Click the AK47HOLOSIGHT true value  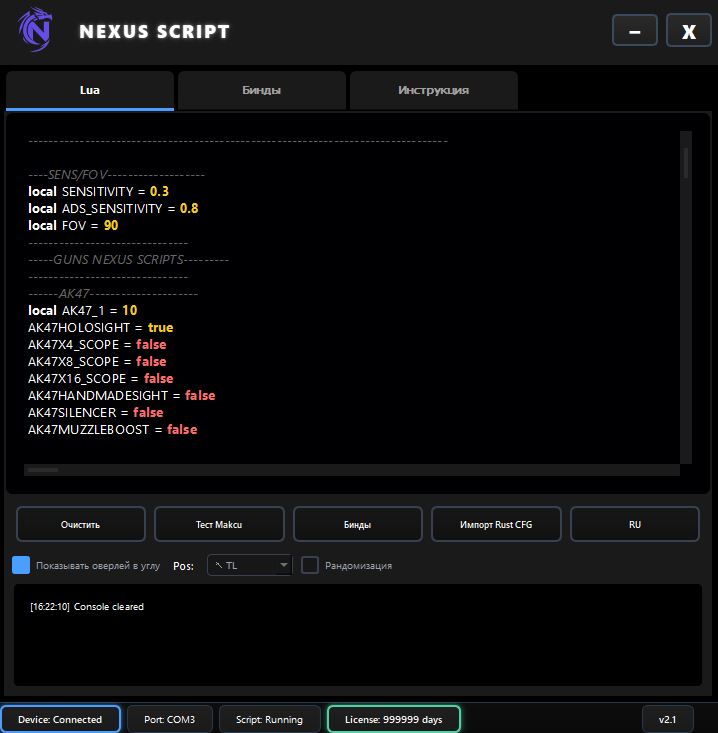[x=160, y=328]
